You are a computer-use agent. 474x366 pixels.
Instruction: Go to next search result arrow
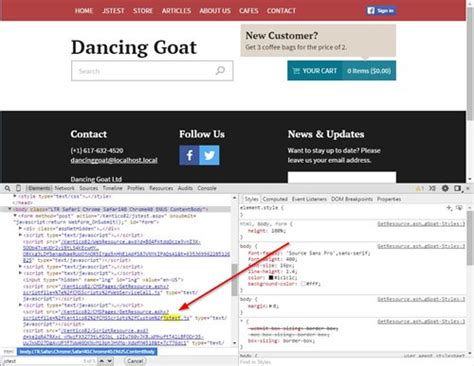(x=110, y=361)
